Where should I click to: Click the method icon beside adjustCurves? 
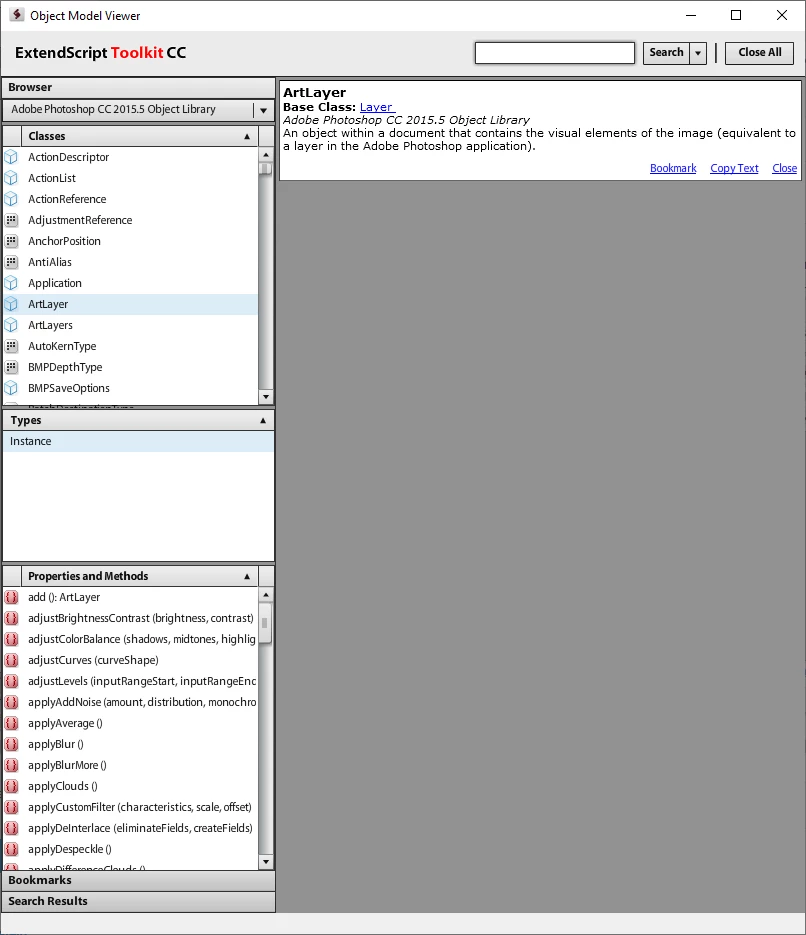(x=11, y=660)
